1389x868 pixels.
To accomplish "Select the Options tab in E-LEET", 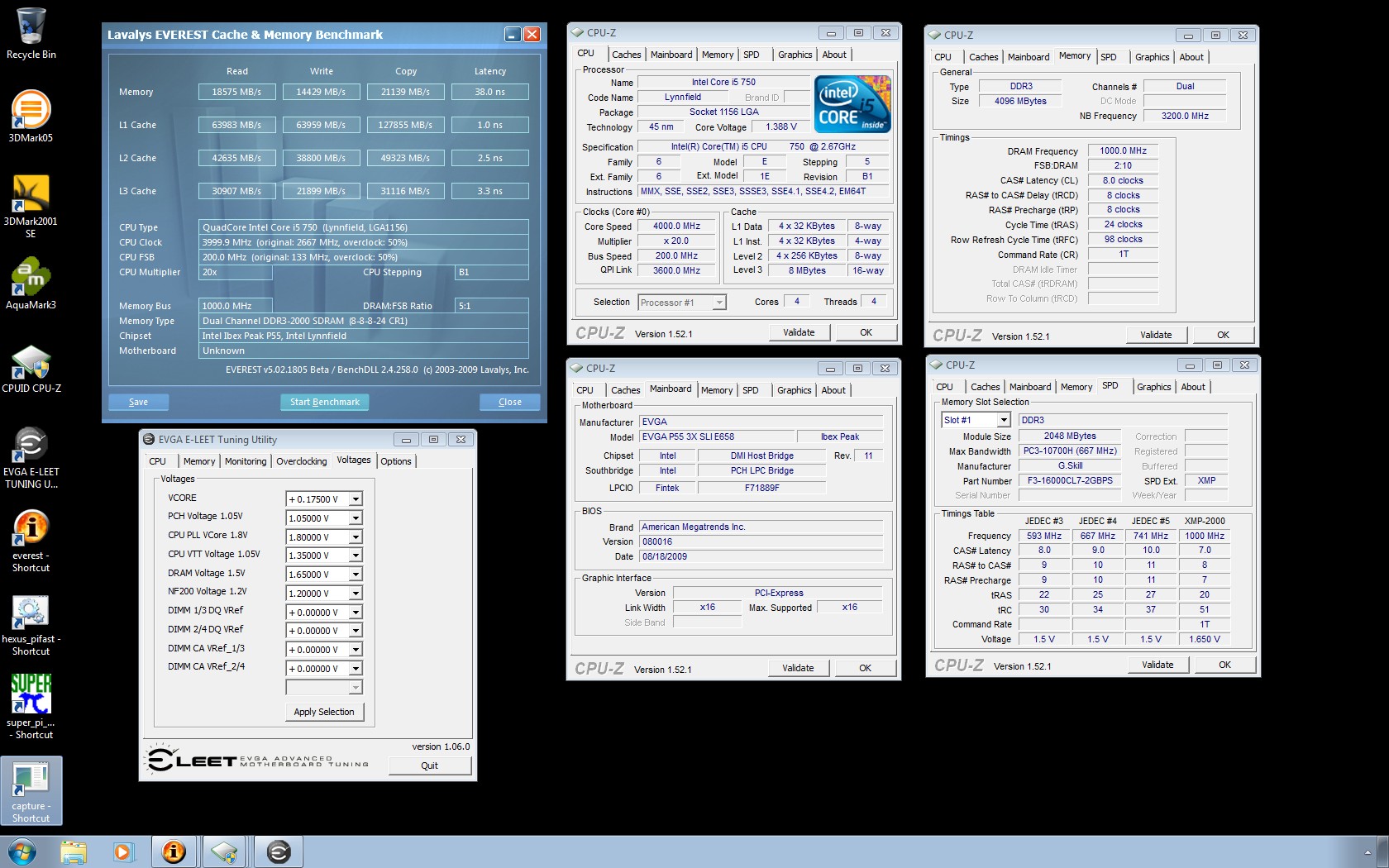I will (x=396, y=461).
